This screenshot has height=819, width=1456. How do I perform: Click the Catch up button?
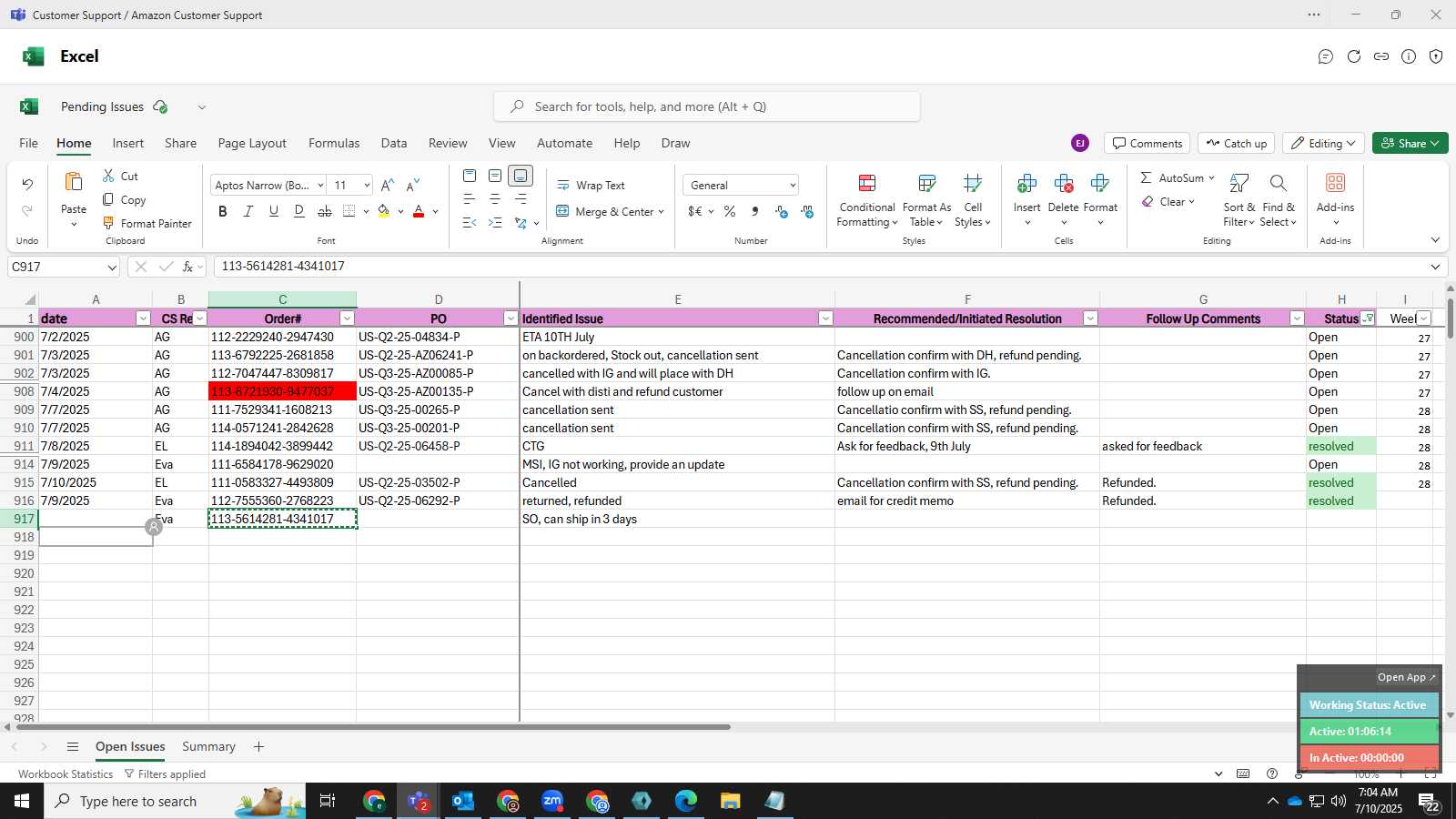(1236, 143)
